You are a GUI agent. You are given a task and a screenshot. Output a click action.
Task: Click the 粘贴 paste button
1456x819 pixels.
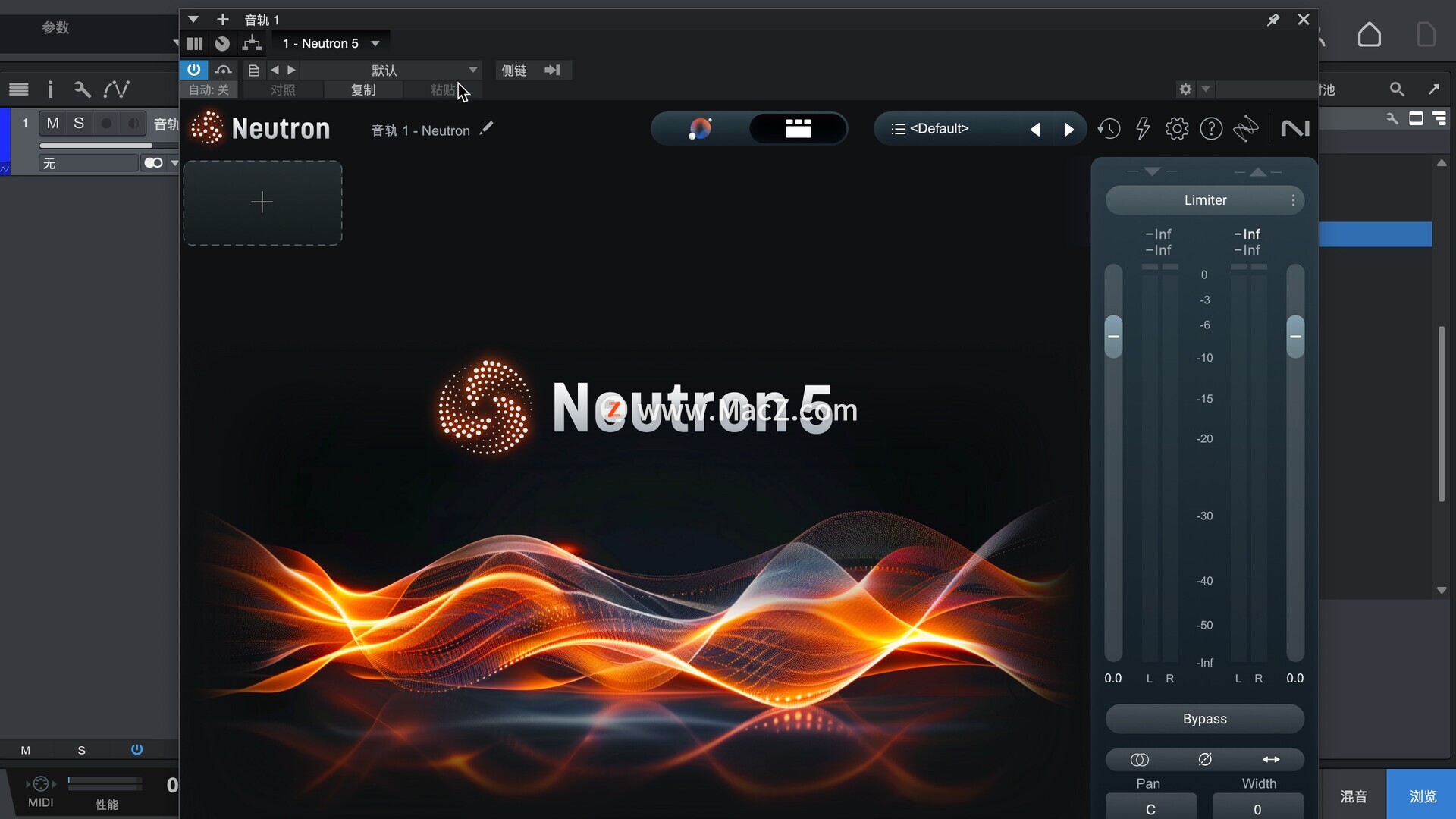[442, 89]
